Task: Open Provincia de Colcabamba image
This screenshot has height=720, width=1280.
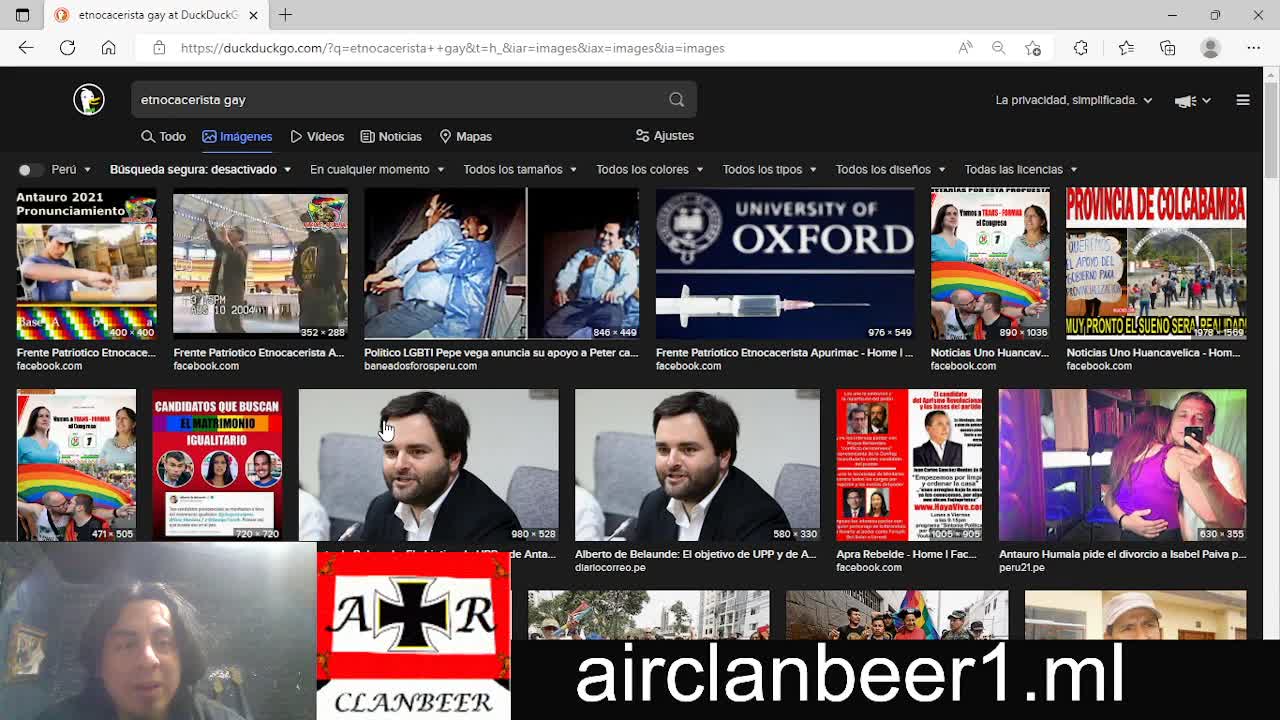Action: [x=1156, y=264]
